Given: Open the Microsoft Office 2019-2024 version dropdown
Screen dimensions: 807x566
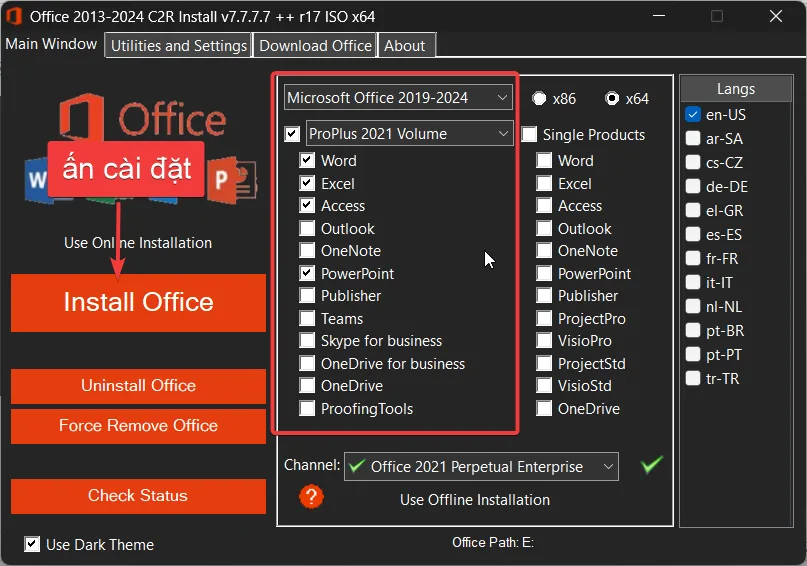Looking at the screenshot, I should coord(398,97).
